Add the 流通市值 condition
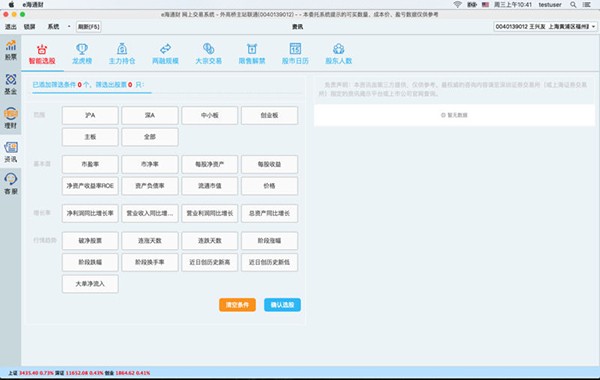The image size is (600, 380). pos(209,186)
